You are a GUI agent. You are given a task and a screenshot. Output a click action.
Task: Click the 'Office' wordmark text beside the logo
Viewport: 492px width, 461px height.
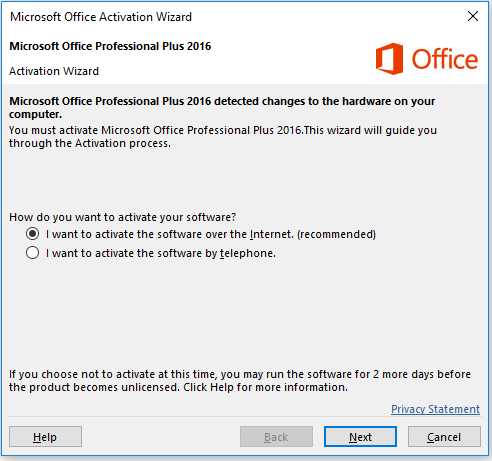445,59
